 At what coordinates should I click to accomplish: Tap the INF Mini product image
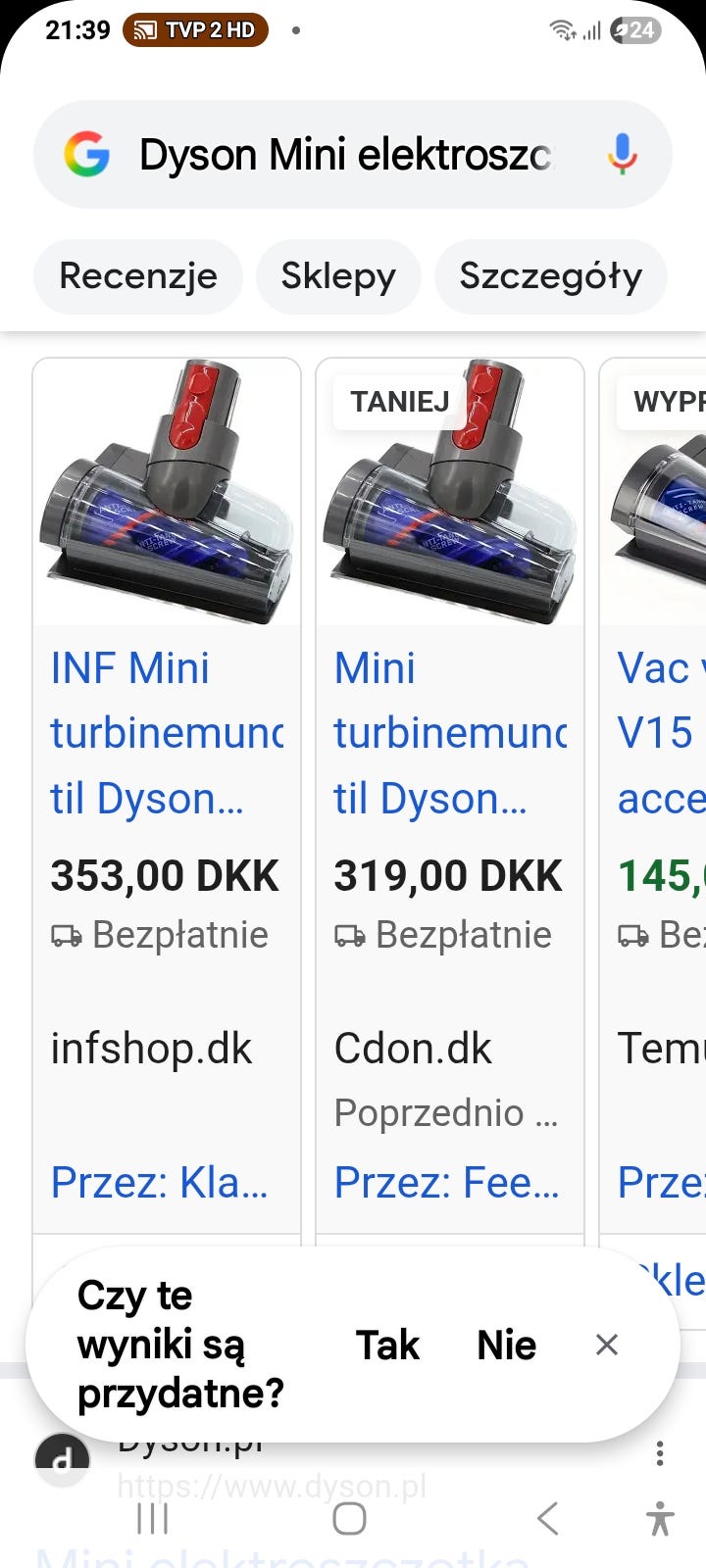(167, 492)
